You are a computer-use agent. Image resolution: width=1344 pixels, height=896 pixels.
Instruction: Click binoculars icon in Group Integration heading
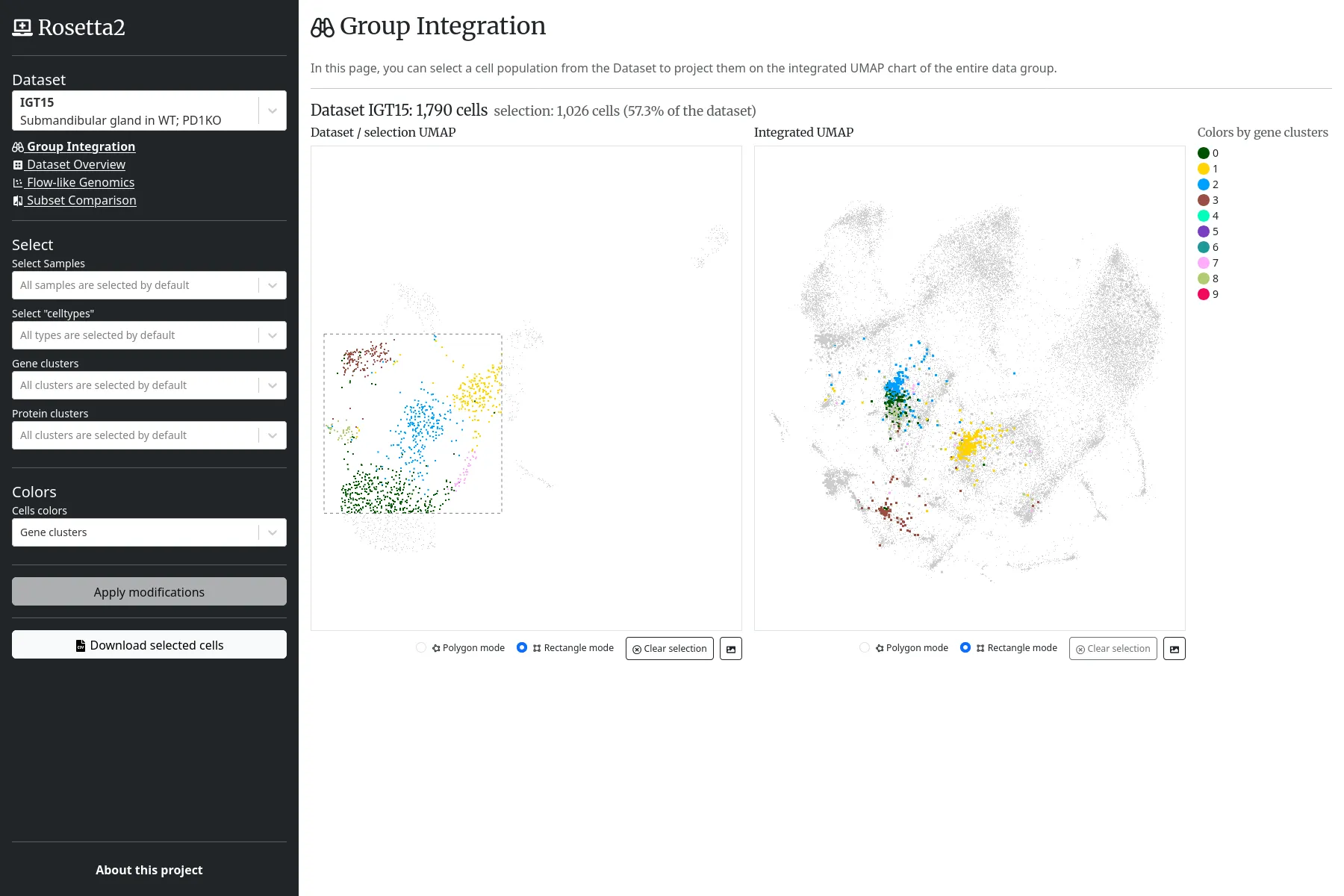click(x=323, y=28)
